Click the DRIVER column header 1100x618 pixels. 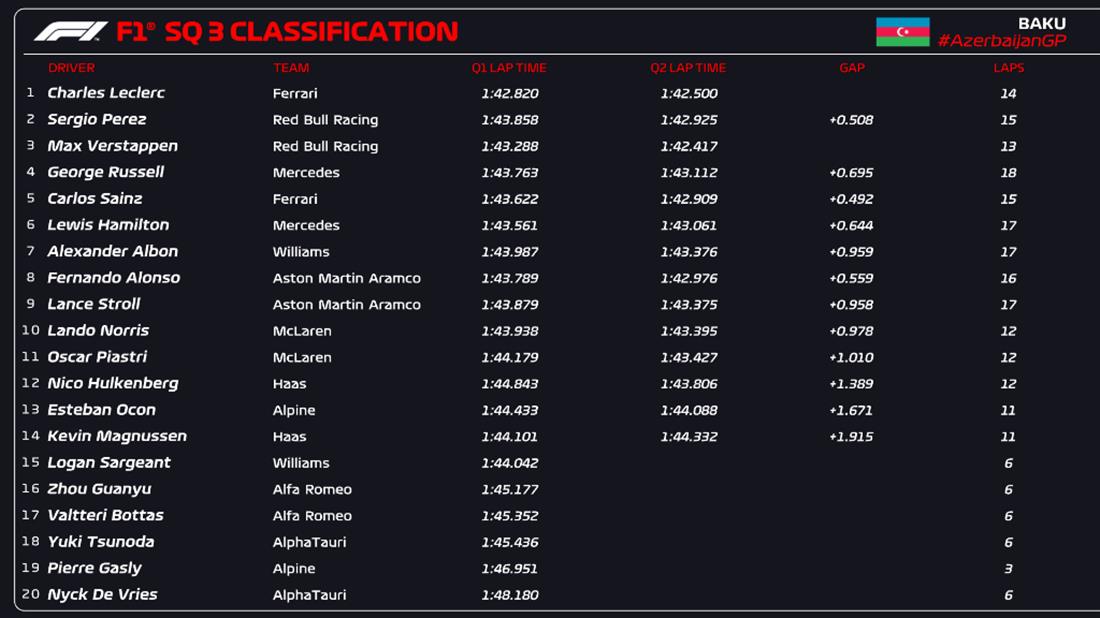(71, 68)
